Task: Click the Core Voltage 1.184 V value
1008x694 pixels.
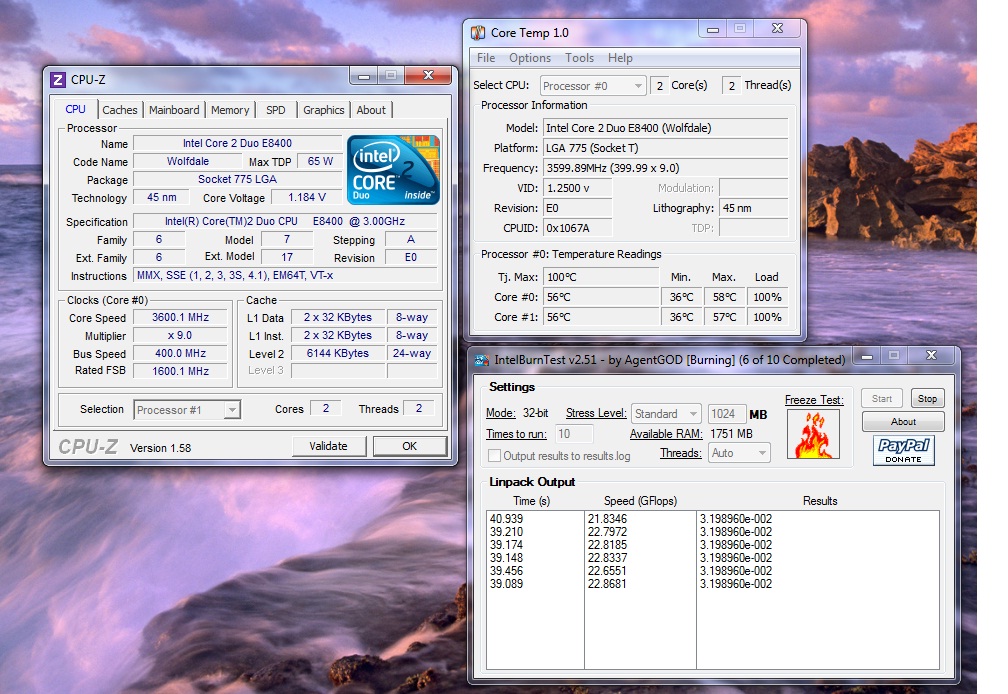Action: pyautogui.click(x=307, y=197)
